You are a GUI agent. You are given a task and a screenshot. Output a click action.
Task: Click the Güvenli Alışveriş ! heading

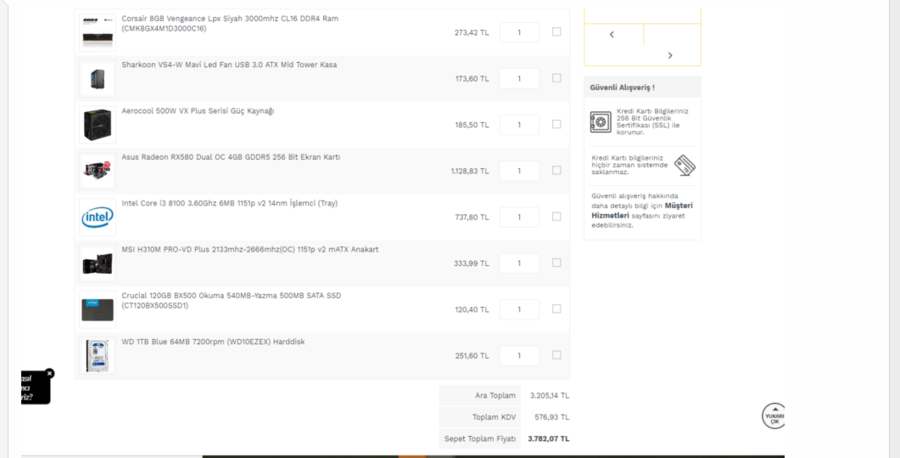(622, 88)
